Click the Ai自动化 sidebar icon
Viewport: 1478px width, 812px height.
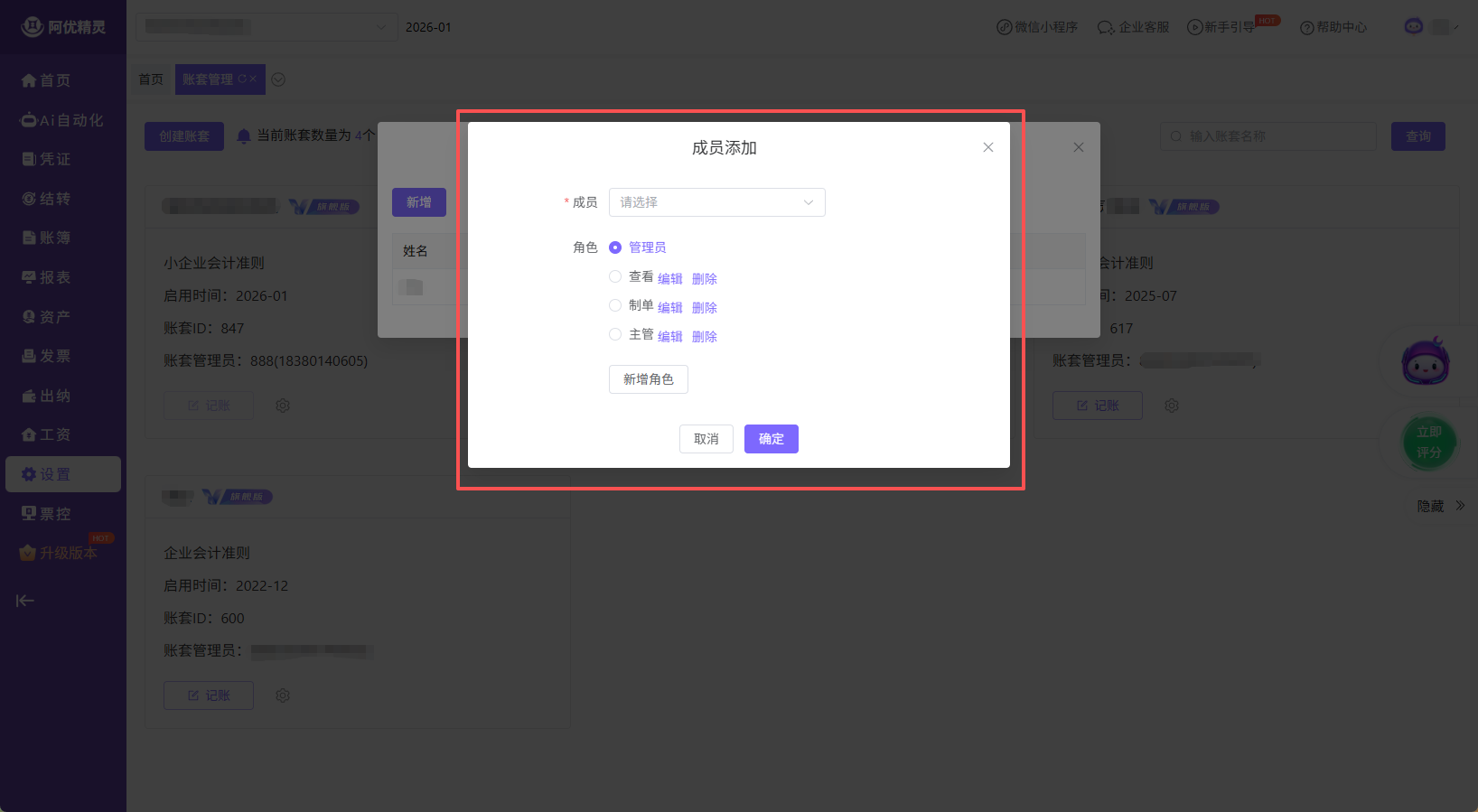(29, 120)
